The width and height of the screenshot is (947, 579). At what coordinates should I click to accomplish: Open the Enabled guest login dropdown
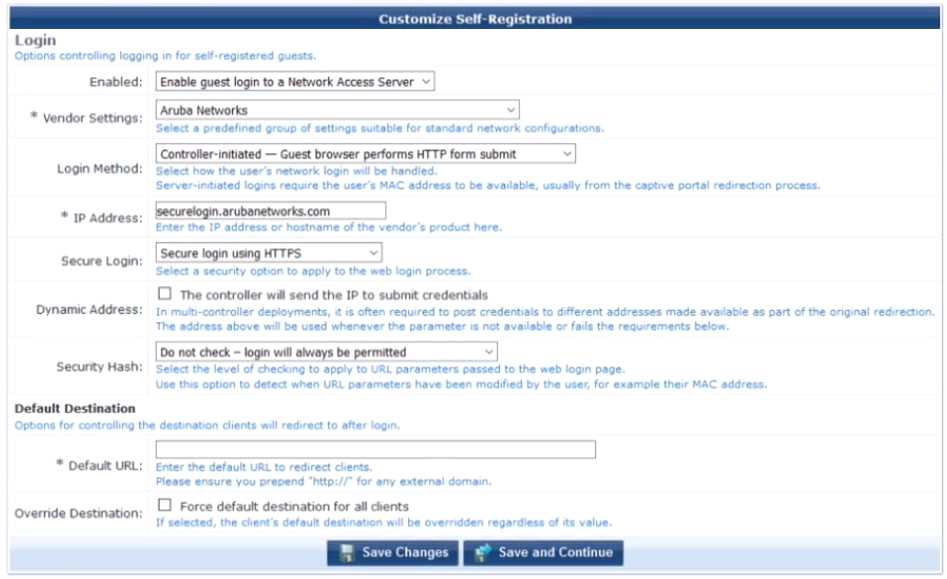coord(295,82)
